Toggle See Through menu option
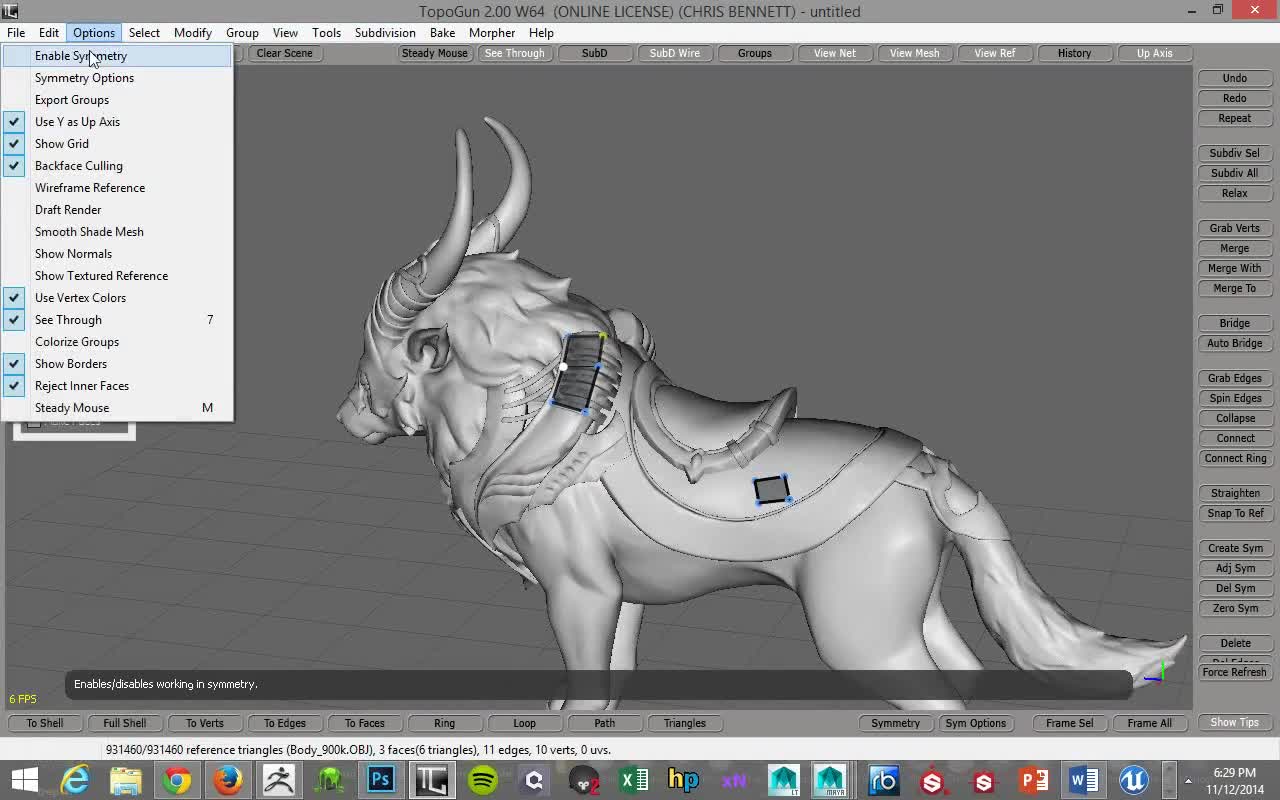 [x=118, y=320]
